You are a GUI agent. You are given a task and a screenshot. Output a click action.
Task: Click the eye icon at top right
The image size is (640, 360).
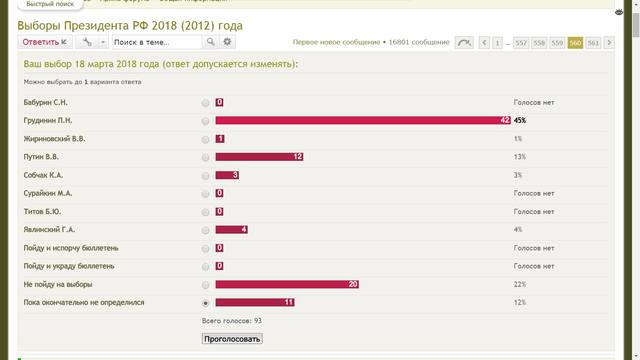coord(619,12)
